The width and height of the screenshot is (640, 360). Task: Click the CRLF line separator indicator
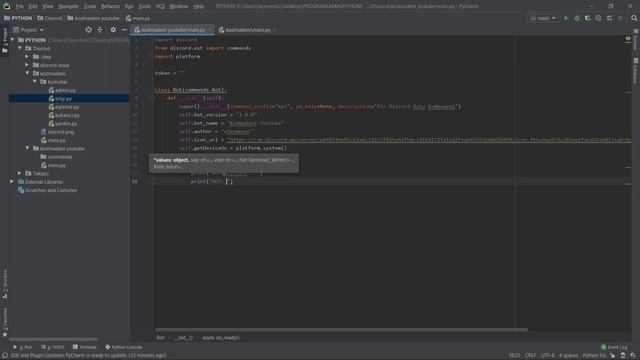click(530, 356)
